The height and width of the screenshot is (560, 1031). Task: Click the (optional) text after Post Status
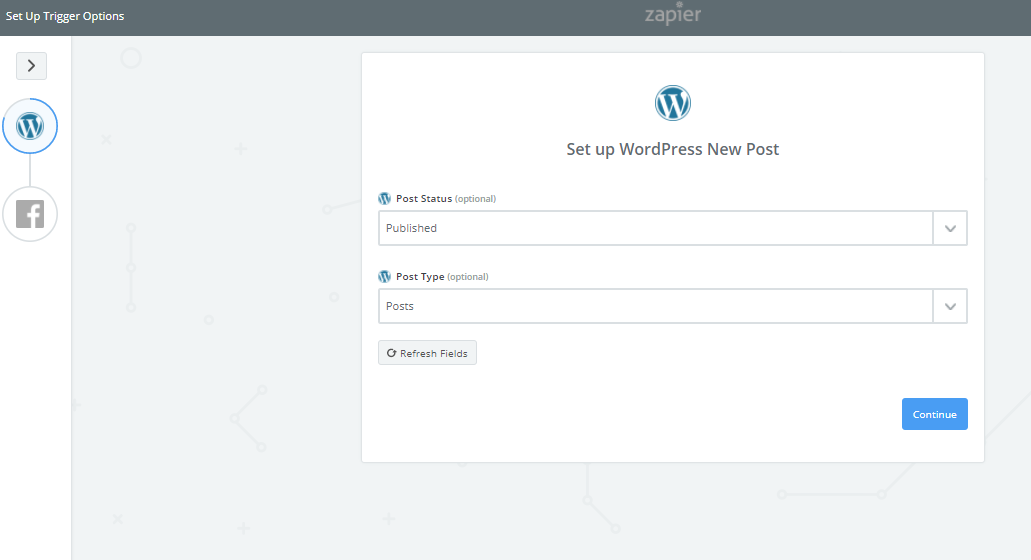click(475, 198)
